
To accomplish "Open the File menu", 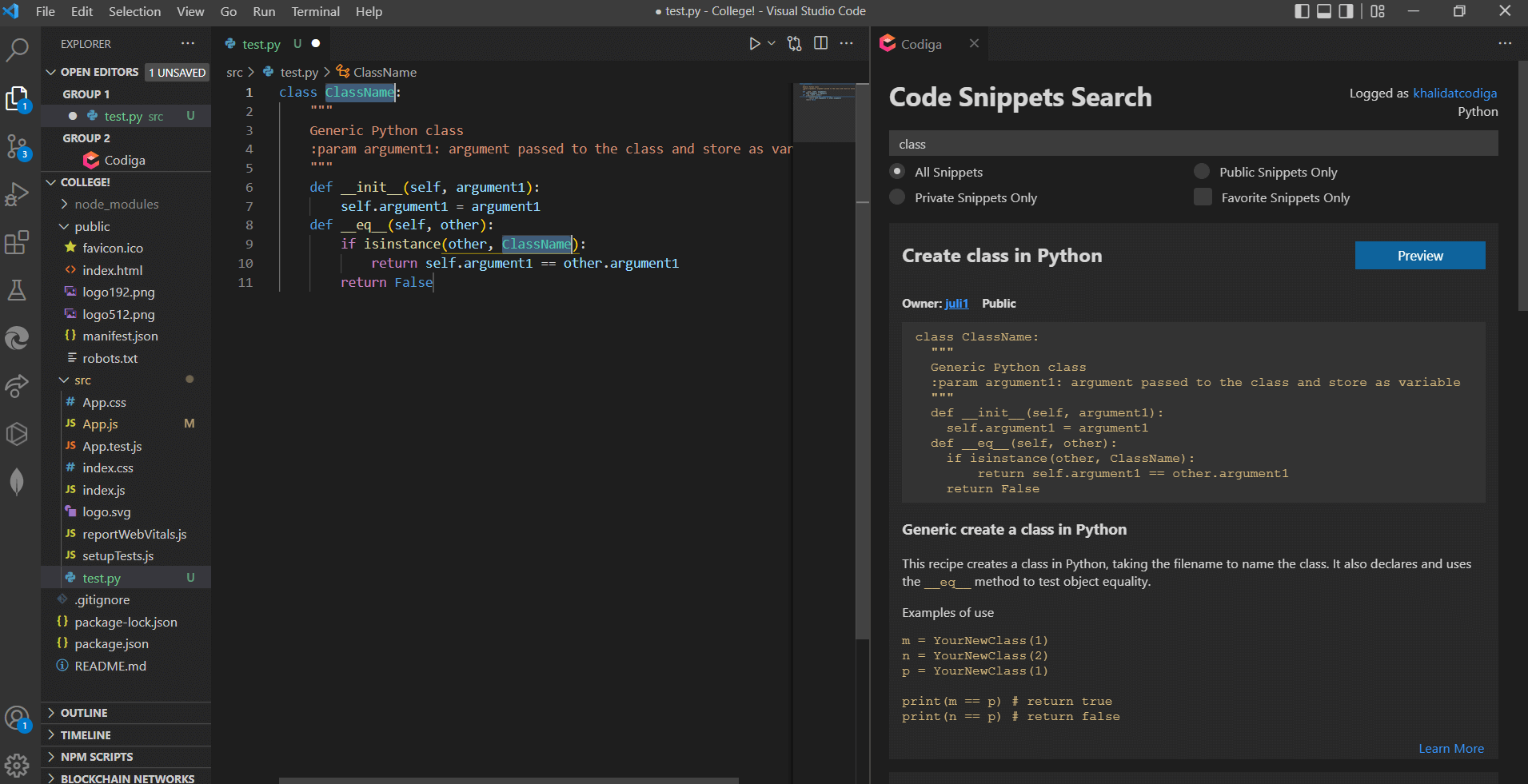I will [x=46, y=11].
